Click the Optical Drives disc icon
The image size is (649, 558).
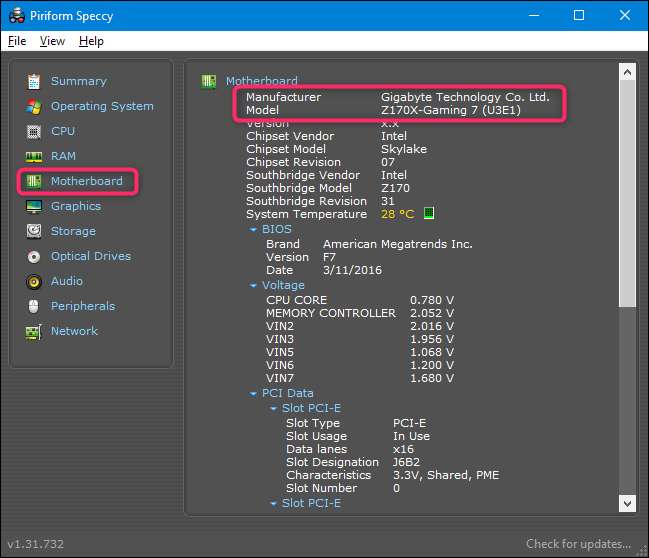pyautogui.click(x=34, y=256)
